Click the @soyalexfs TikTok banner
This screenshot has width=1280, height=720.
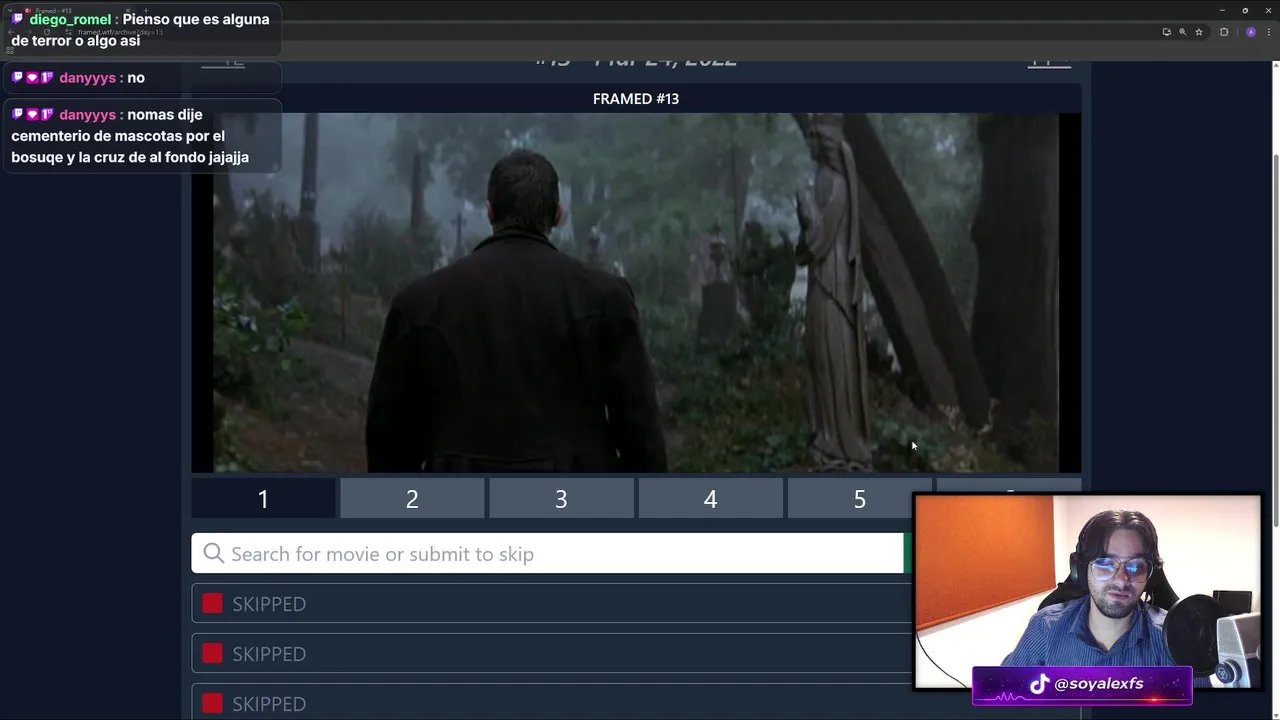pos(1082,684)
